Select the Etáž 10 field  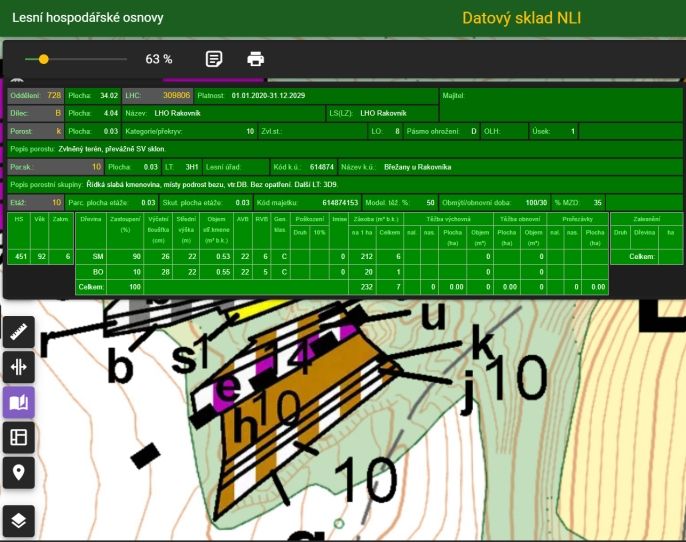(35, 203)
